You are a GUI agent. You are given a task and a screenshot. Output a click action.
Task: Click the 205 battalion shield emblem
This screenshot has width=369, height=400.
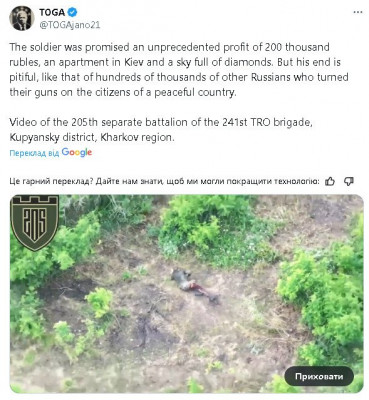click(x=35, y=223)
